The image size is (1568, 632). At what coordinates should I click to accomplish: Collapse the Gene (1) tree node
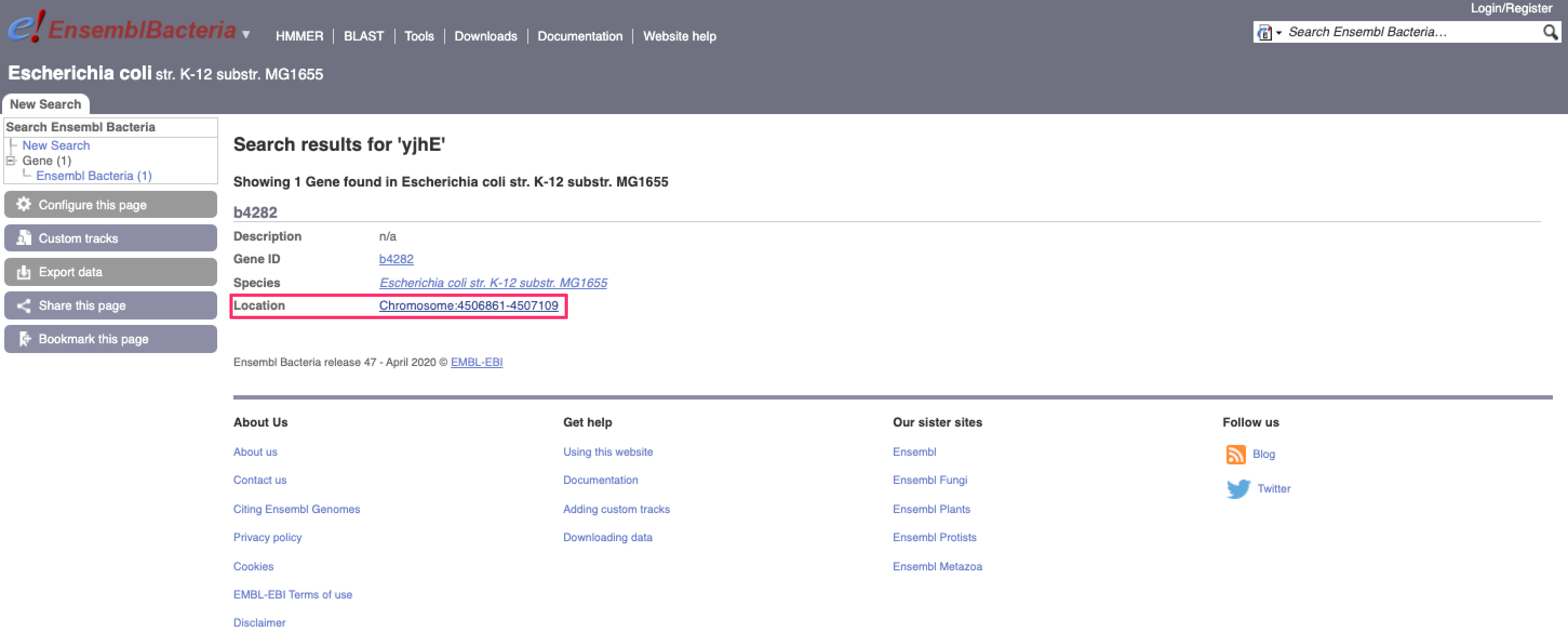(10, 161)
